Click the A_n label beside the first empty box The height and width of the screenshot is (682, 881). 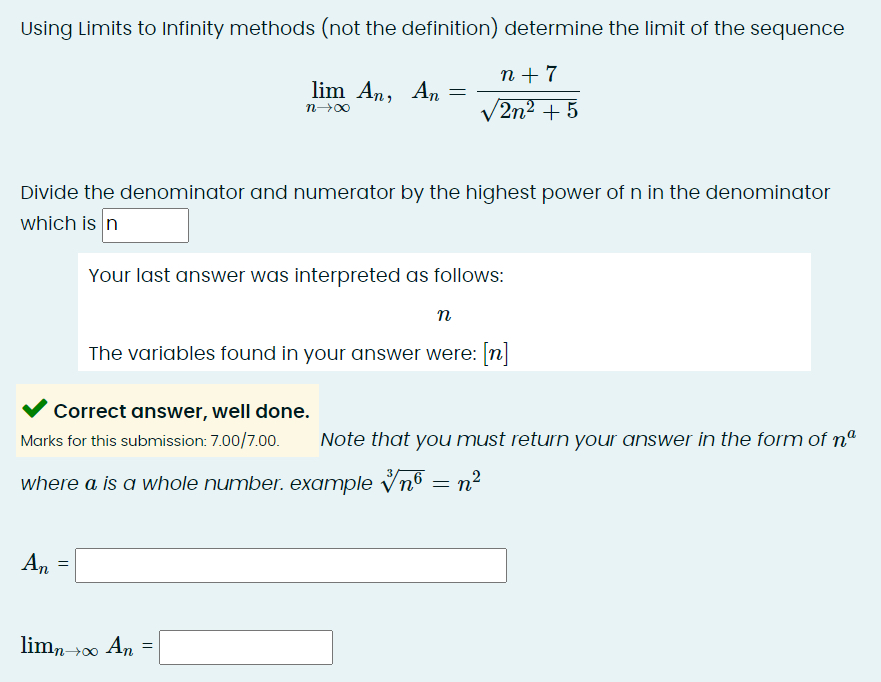point(32,563)
